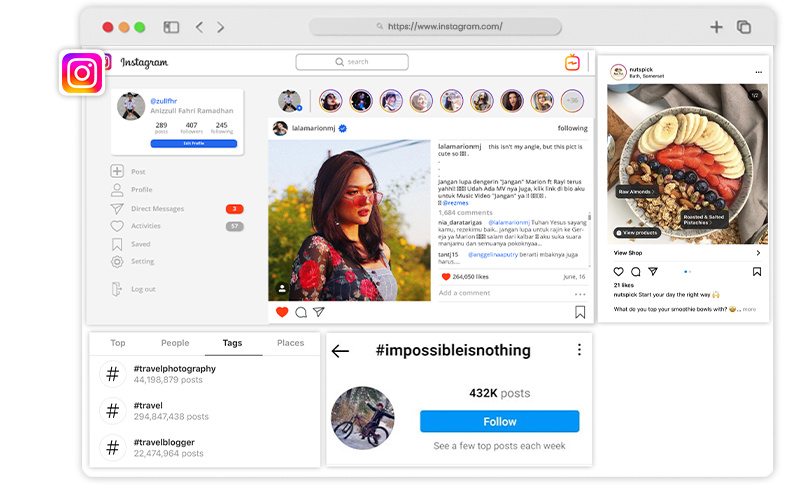Share the nutspick post

pos(653,271)
